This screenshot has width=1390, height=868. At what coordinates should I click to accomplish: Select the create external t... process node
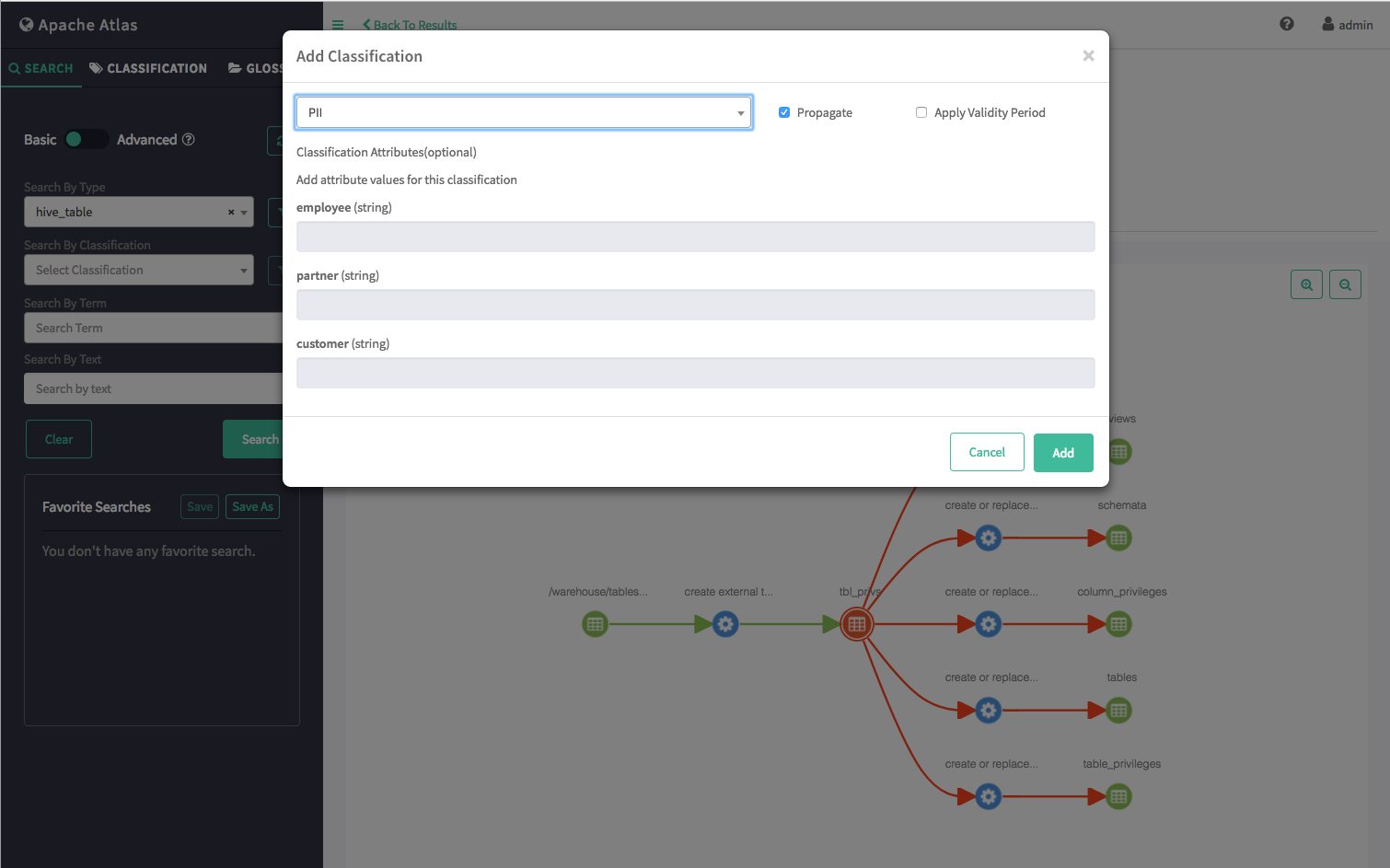tap(725, 624)
